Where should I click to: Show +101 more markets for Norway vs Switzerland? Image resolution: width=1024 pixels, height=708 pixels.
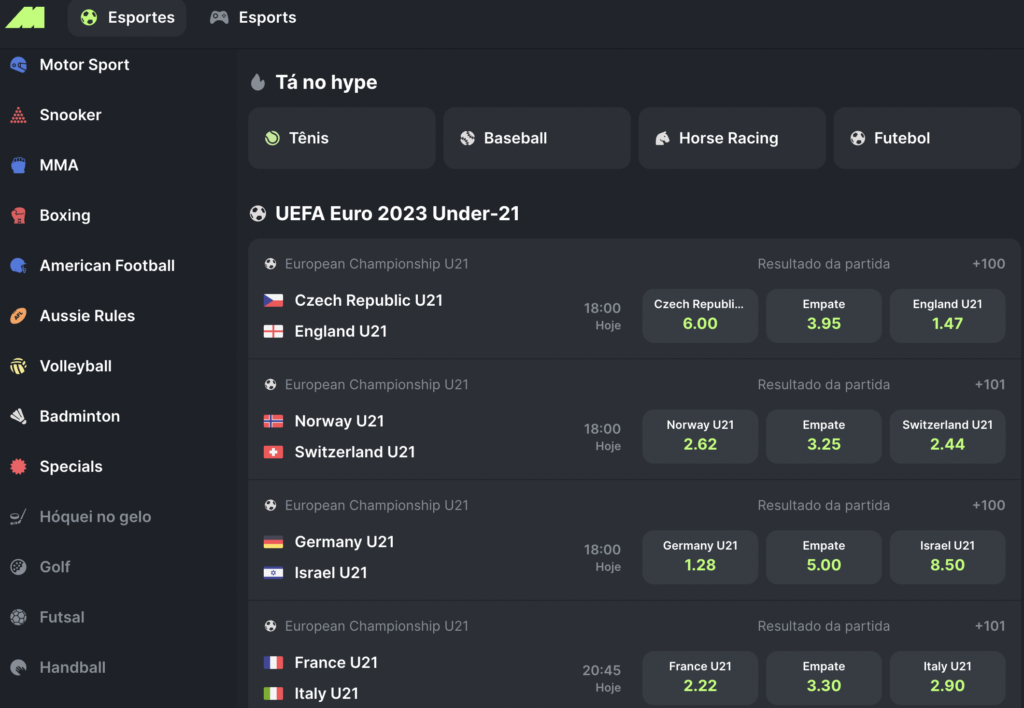988,385
